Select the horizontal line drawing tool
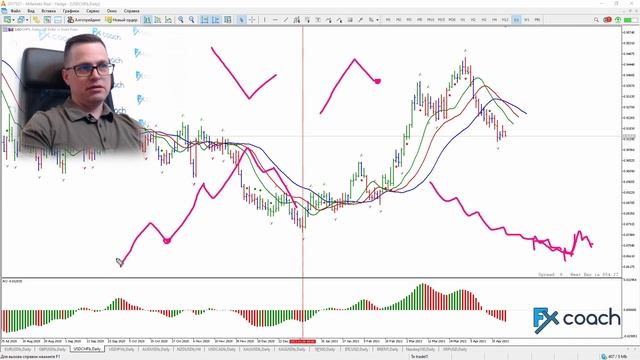The image size is (640, 360). point(275,20)
